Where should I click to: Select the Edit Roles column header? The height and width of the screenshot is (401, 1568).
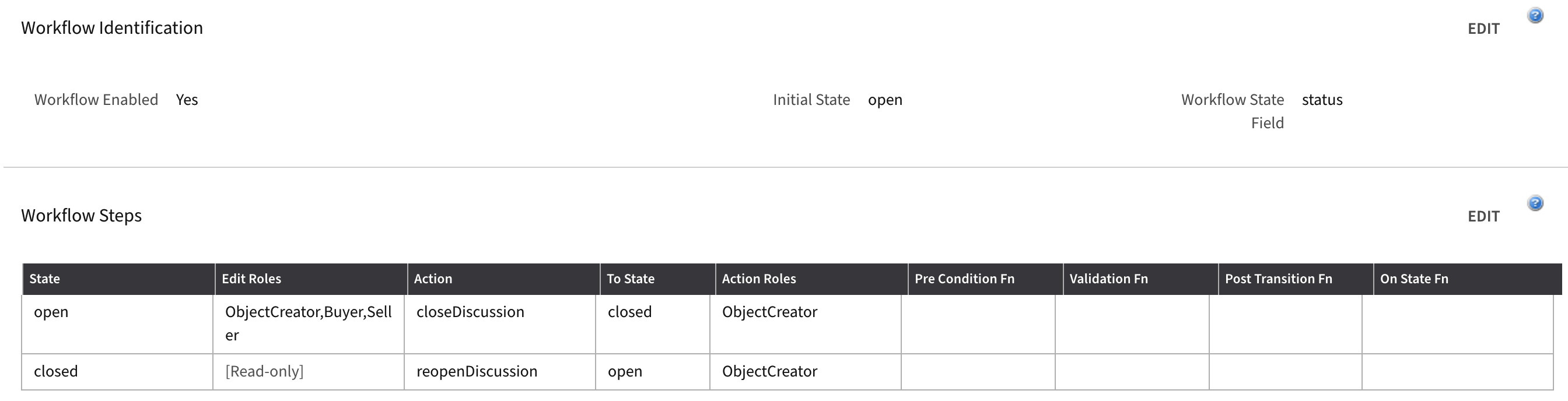click(x=311, y=279)
